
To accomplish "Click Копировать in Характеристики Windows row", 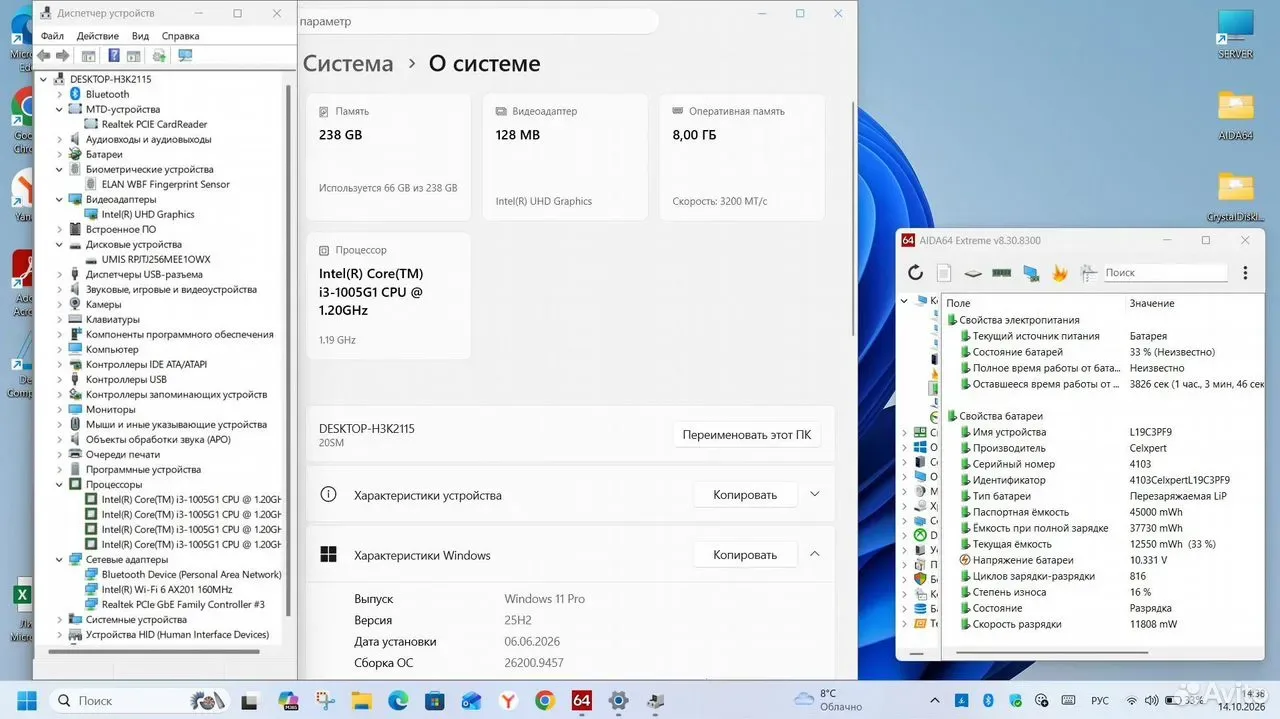I will tap(745, 555).
